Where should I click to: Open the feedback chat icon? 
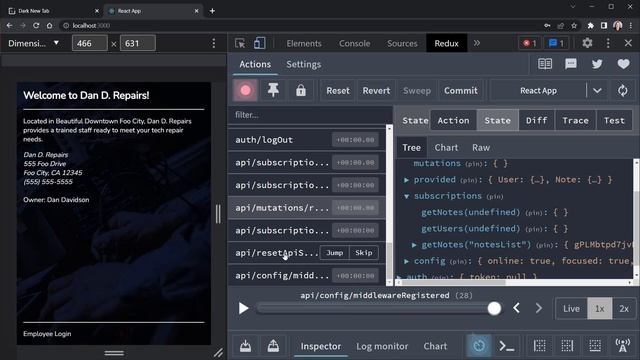click(x=571, y=64)
